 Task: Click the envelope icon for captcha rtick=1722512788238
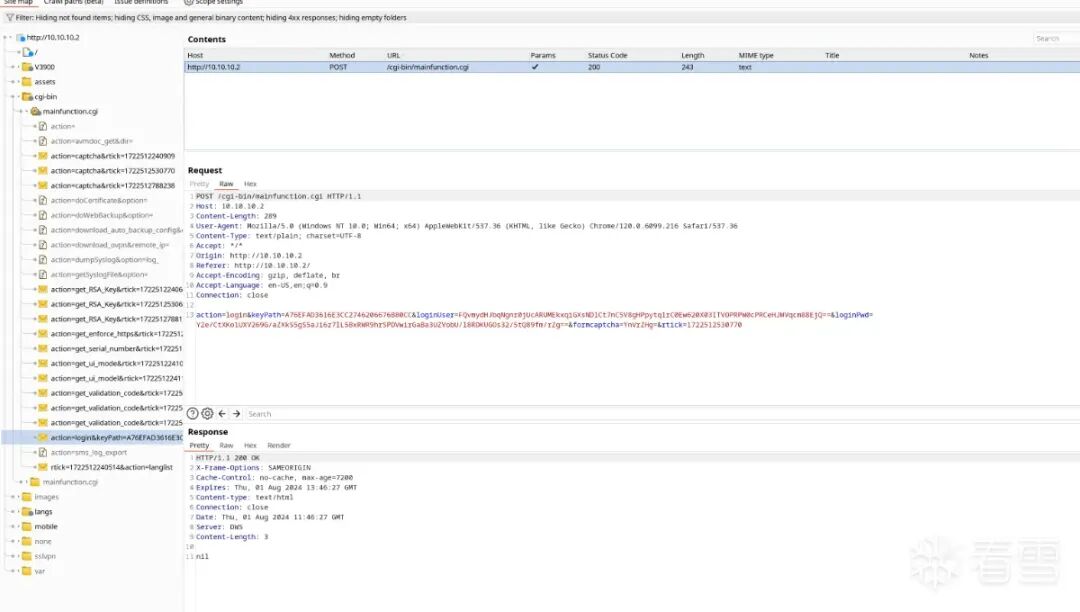click(43, 186)
